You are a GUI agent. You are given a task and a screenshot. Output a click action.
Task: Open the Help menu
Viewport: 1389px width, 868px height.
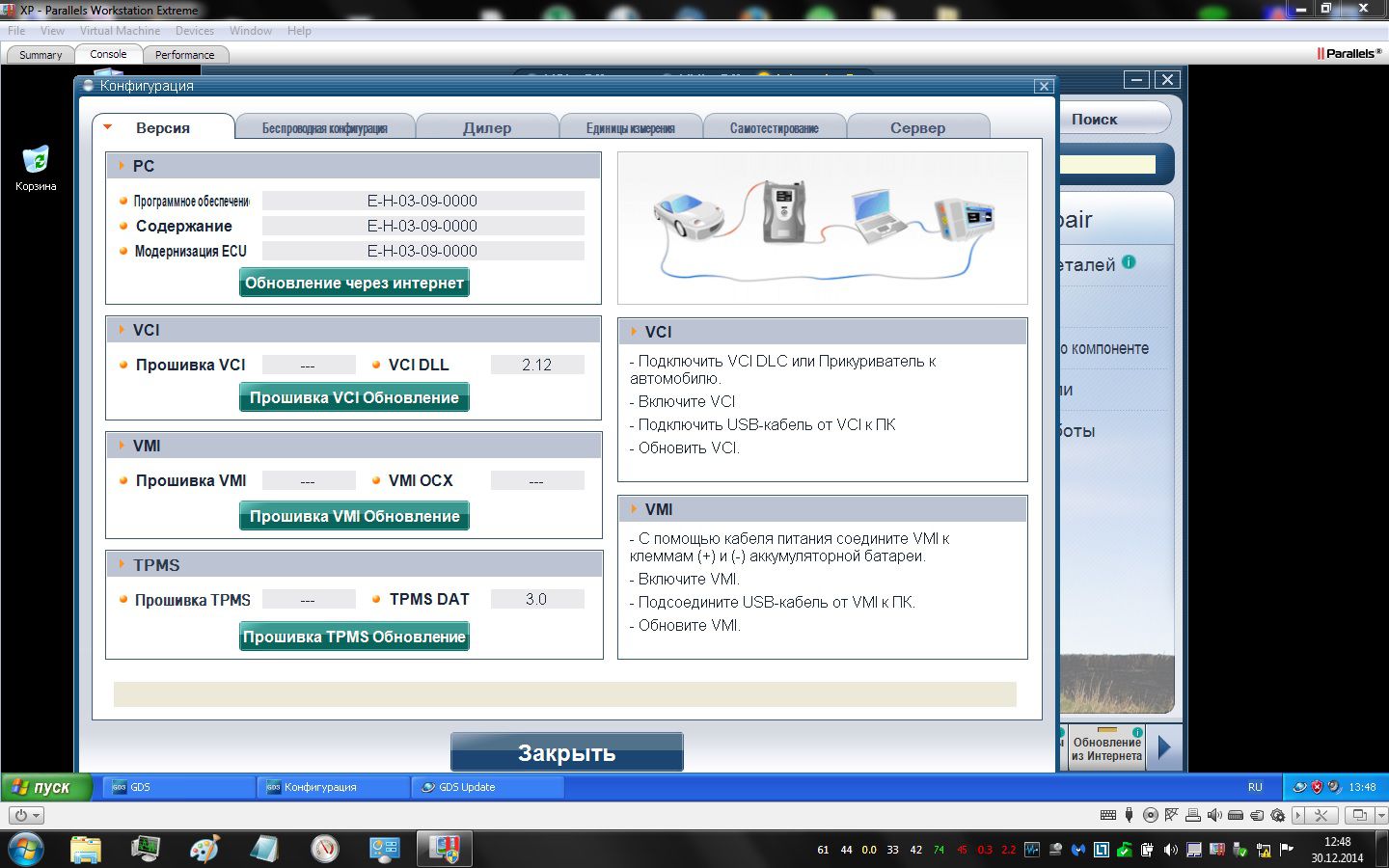click(x=299, y=31)
